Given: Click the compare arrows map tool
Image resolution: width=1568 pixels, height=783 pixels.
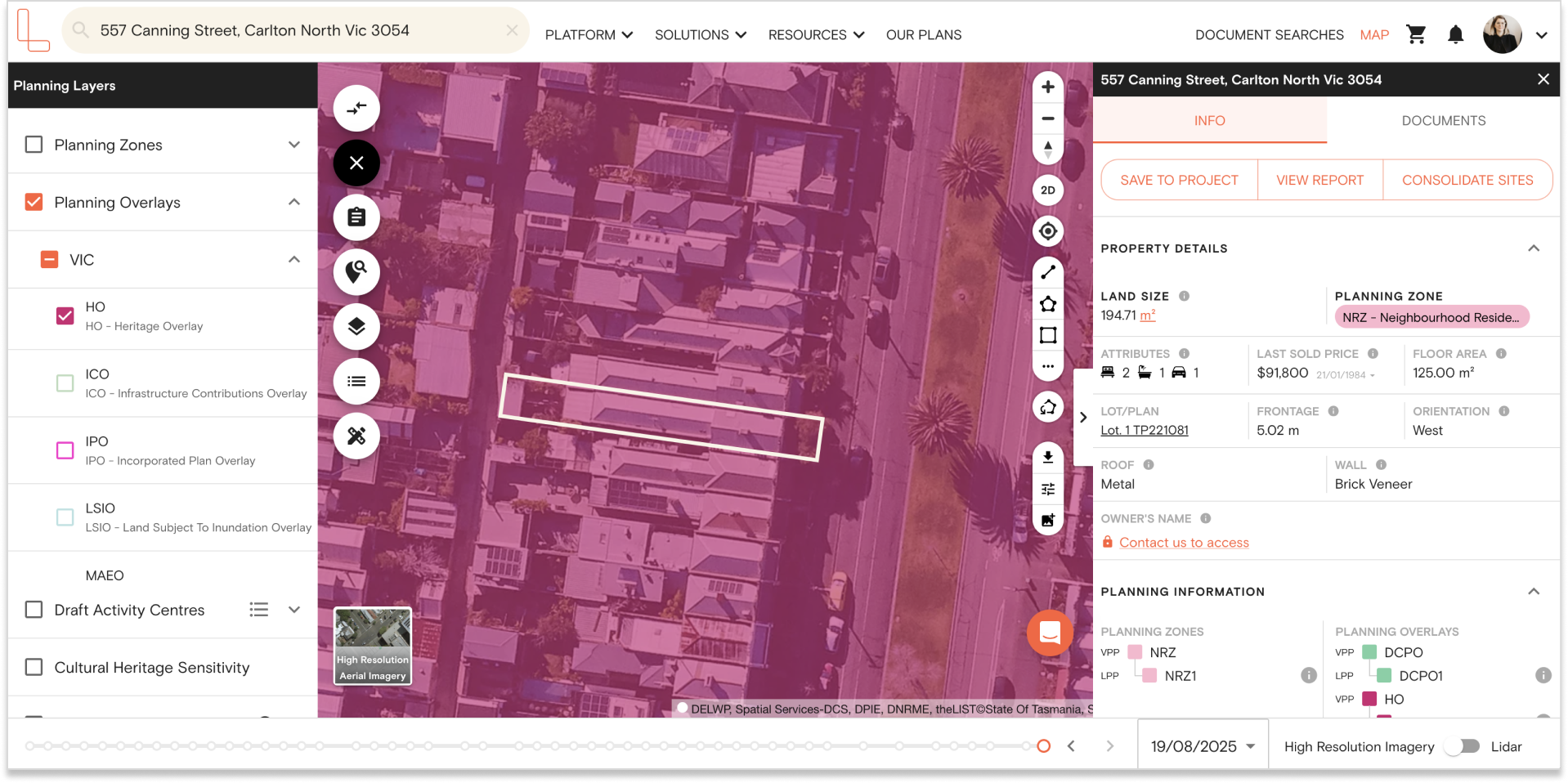Looking at the screenshot, I should click(356, 108).
